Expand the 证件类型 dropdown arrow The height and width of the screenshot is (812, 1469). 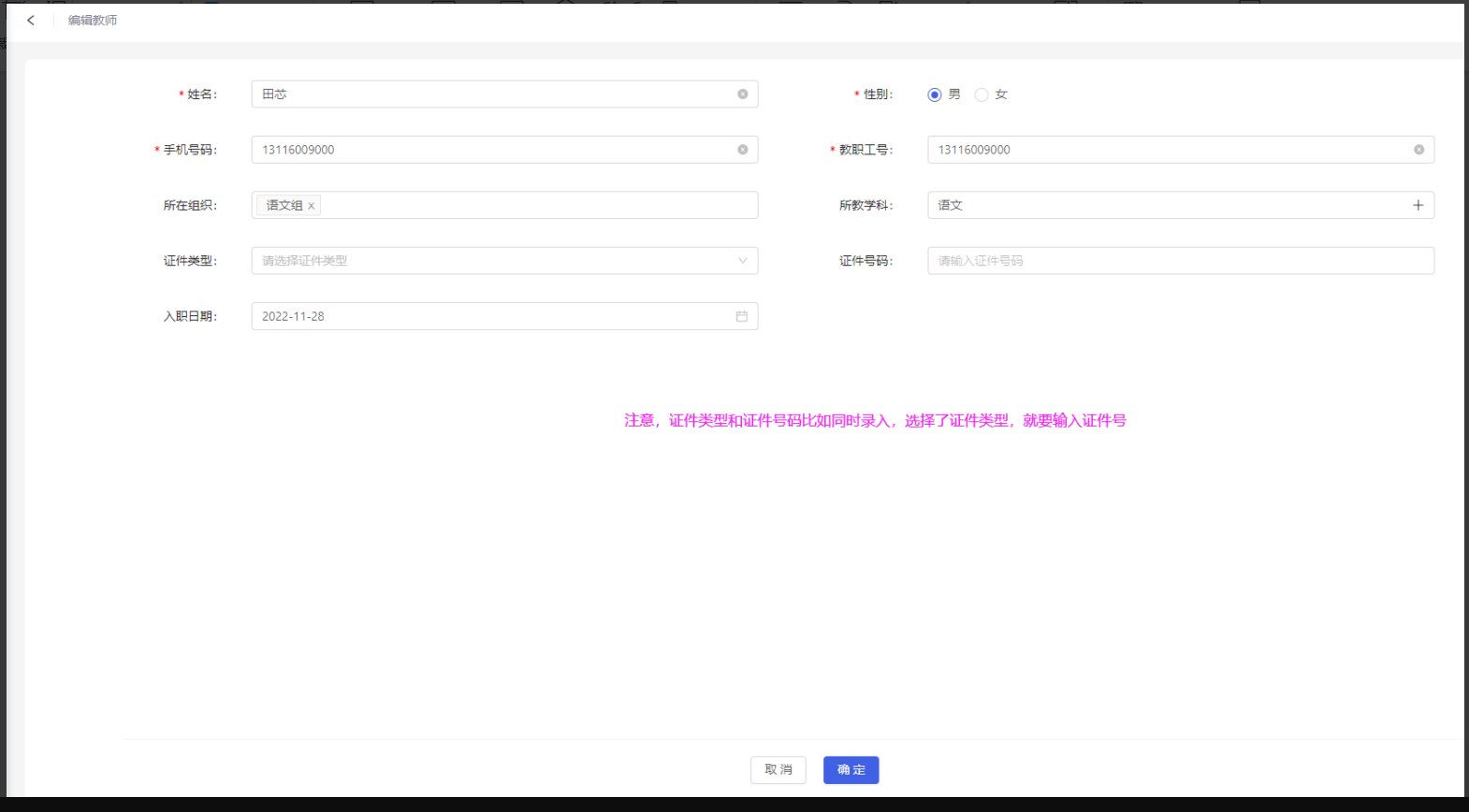pos(742,261)
